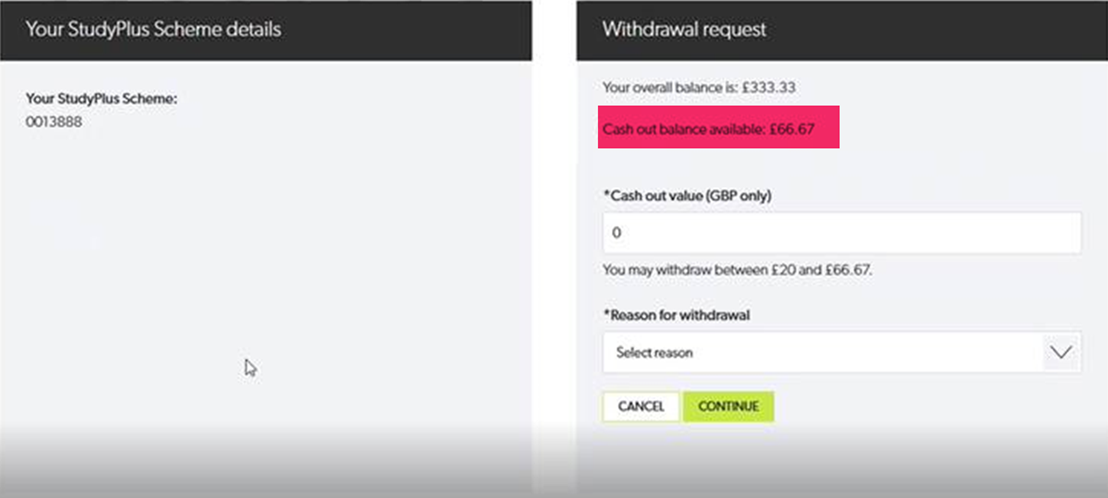This screenshot has width=1108, height=498.
Task: Click the highlighted cash out balance banner
Action: pyautogui.click(x=719, y=127)
